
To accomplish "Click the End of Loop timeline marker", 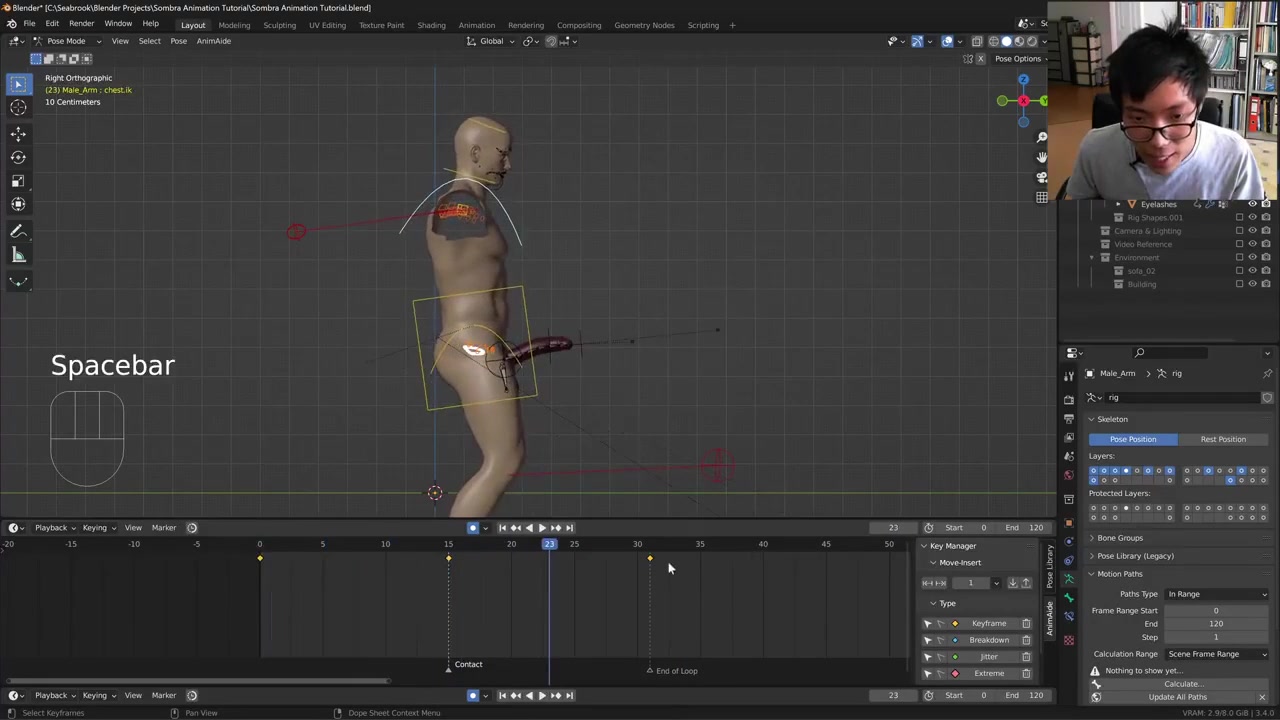I will coord(650,671).
